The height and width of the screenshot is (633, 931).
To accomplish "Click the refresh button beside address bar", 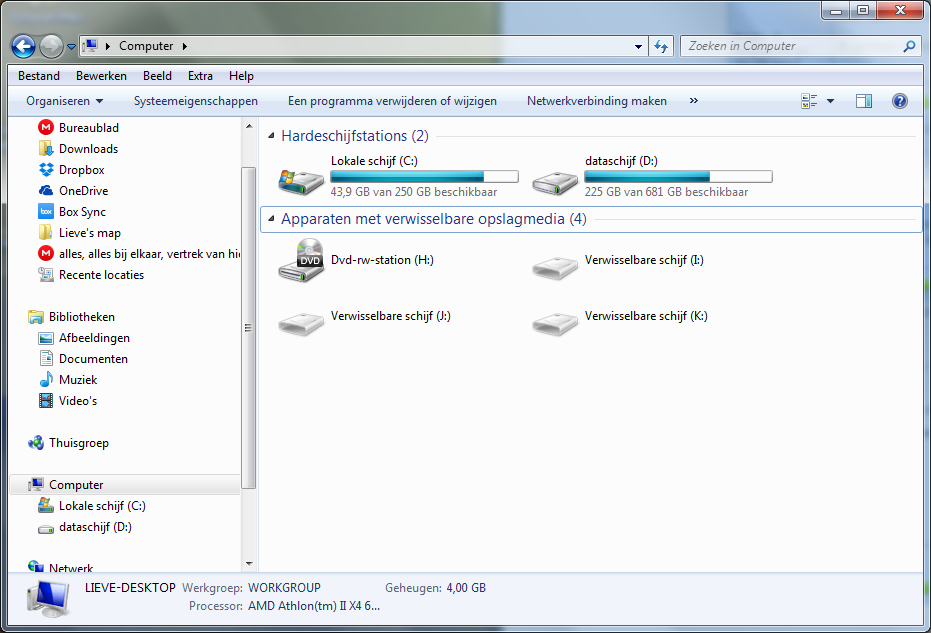I will (x=661, y=46).
